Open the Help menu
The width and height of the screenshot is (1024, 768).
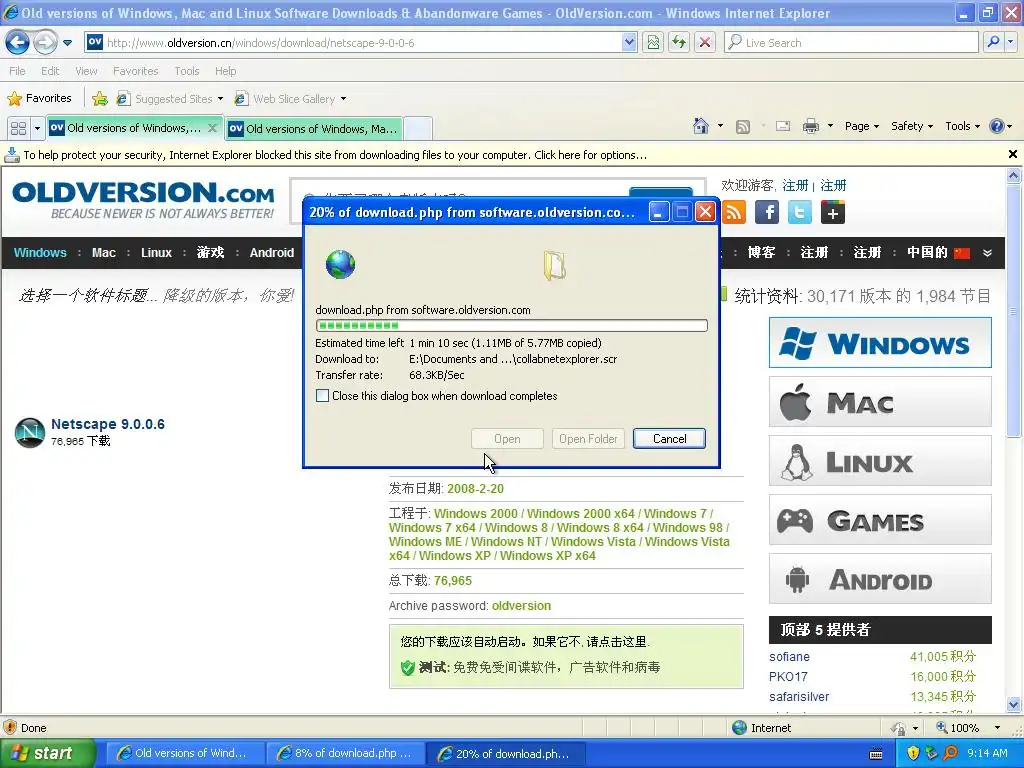(225, 71)
